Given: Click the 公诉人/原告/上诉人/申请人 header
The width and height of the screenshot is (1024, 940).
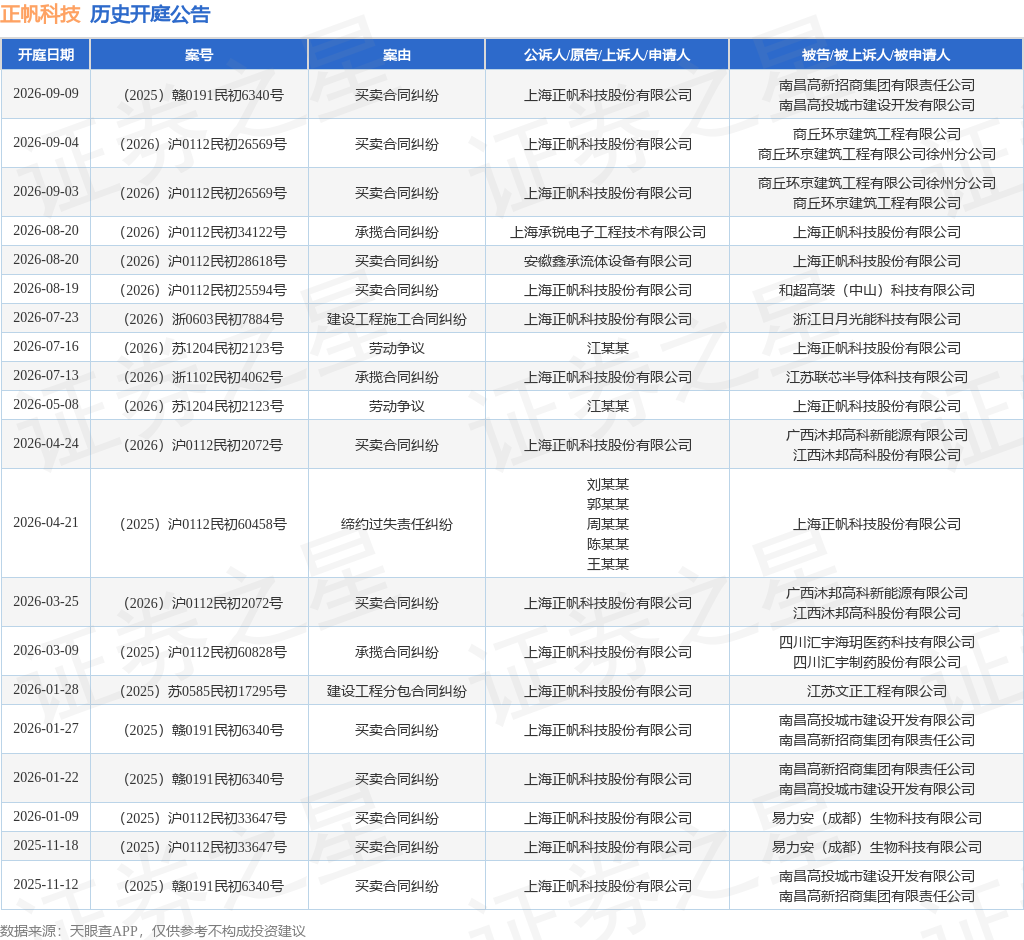Looking at the screenshot, I should point(607,55).
